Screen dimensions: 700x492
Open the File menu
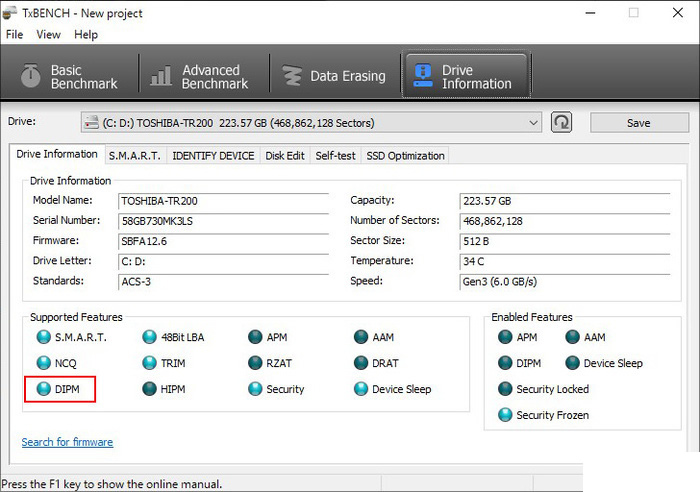tap(14, 34)
